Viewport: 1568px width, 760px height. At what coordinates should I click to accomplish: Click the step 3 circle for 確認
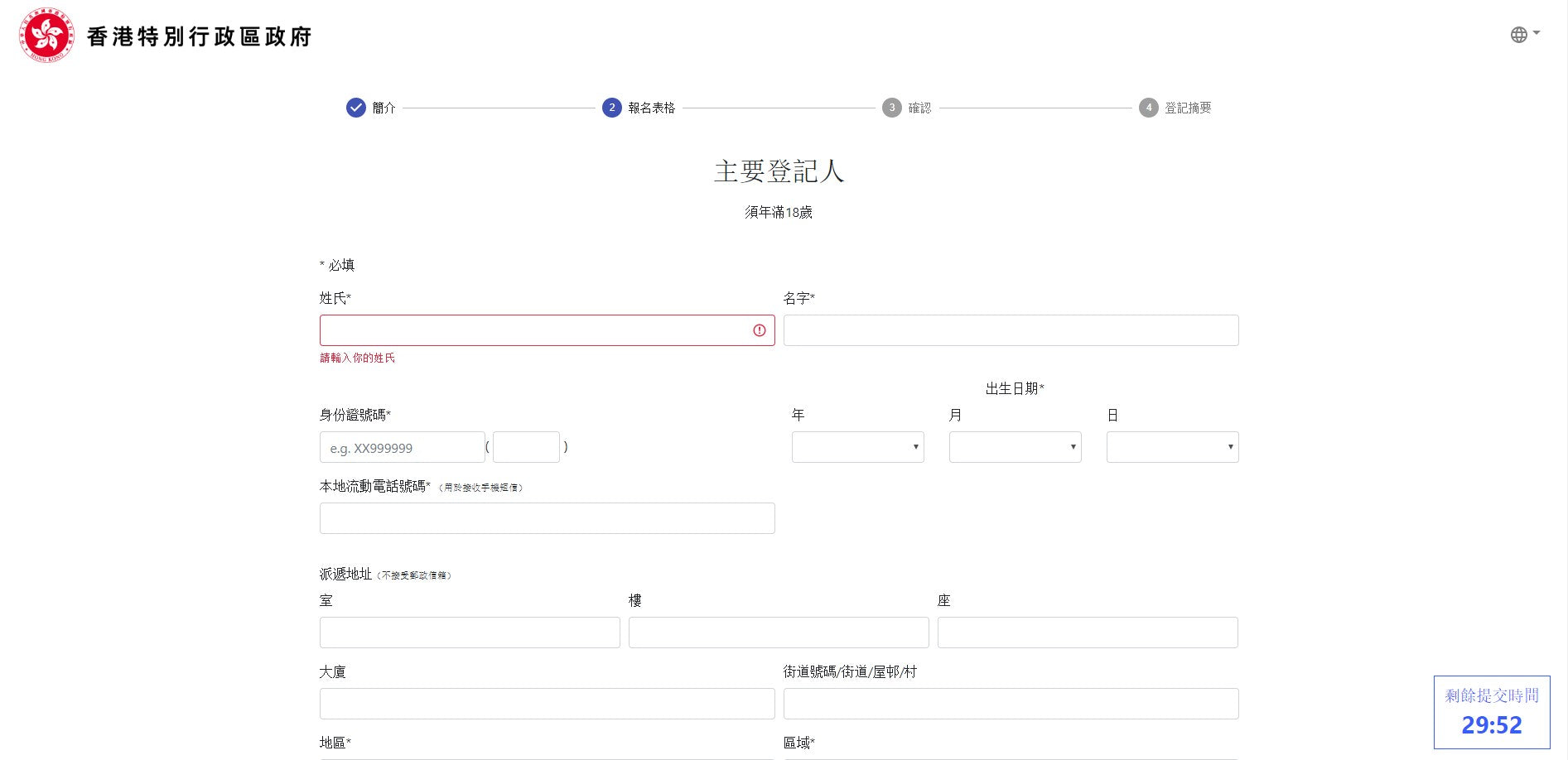point(891,108)
